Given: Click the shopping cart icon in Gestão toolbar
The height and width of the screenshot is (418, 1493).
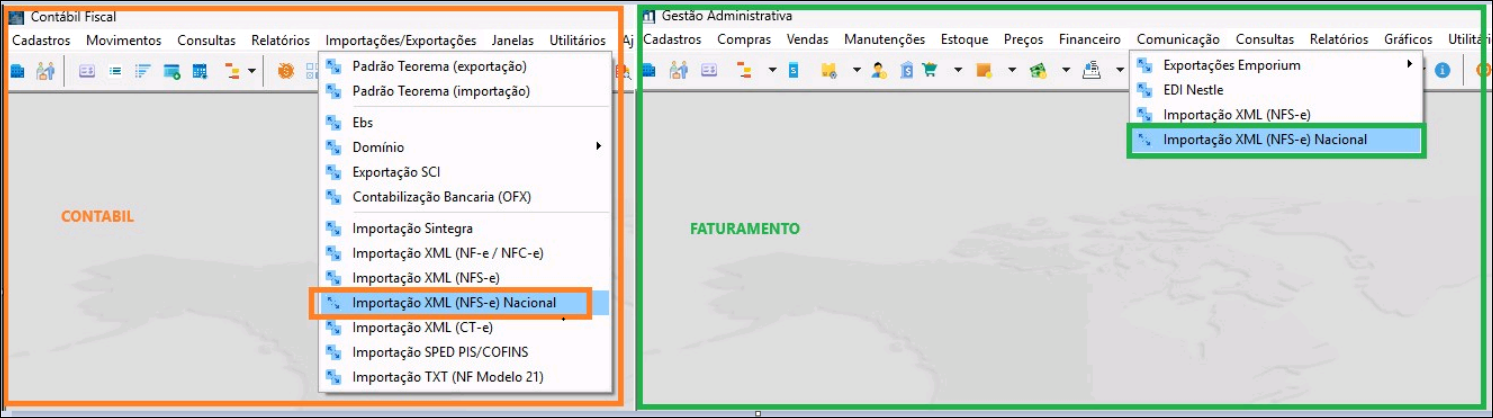Looking at the screenshot, I should click(930, 71).
